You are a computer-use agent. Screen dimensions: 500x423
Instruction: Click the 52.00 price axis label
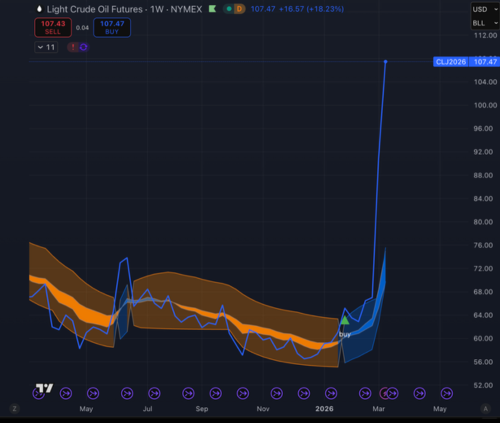coord(483,385)
